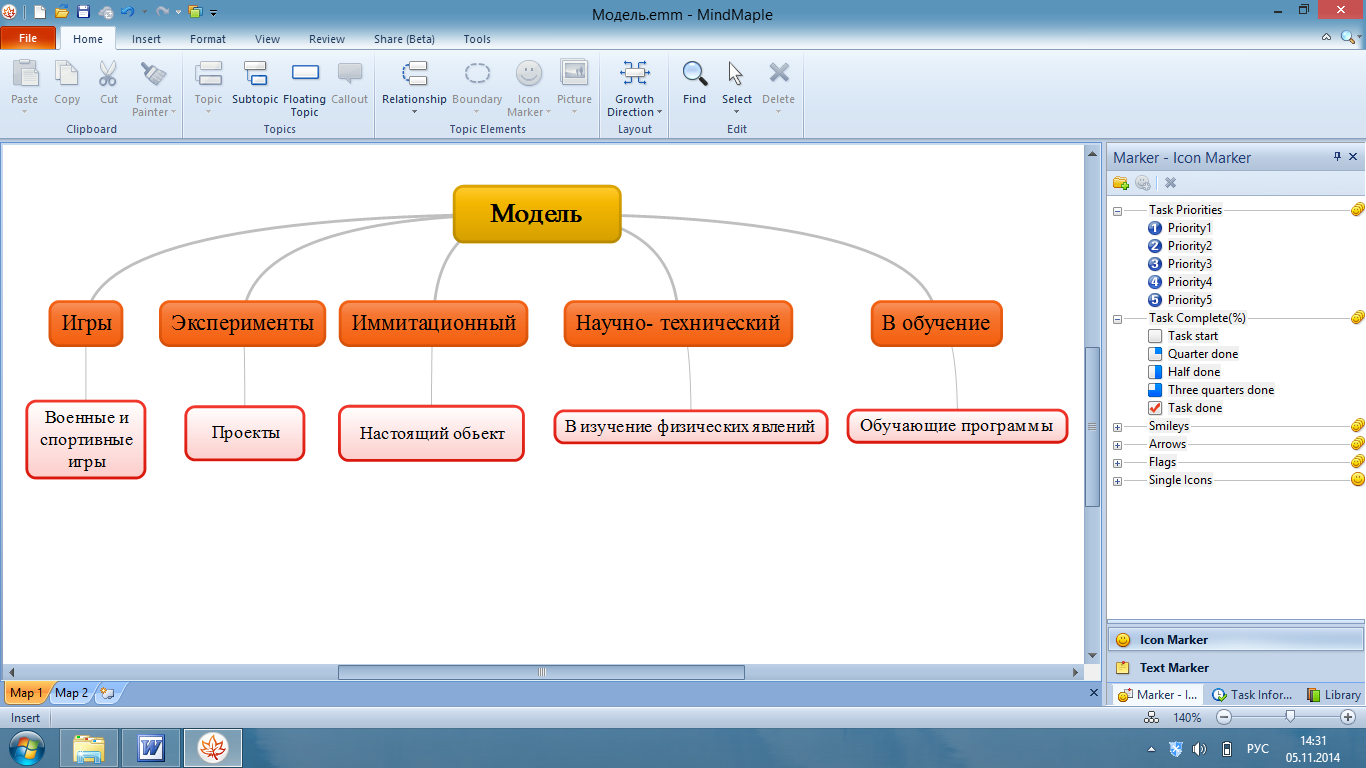Click the New document icon in quick access toolbar
The width and height of the screenshot is (1366, 768).
tap(40, 13)
